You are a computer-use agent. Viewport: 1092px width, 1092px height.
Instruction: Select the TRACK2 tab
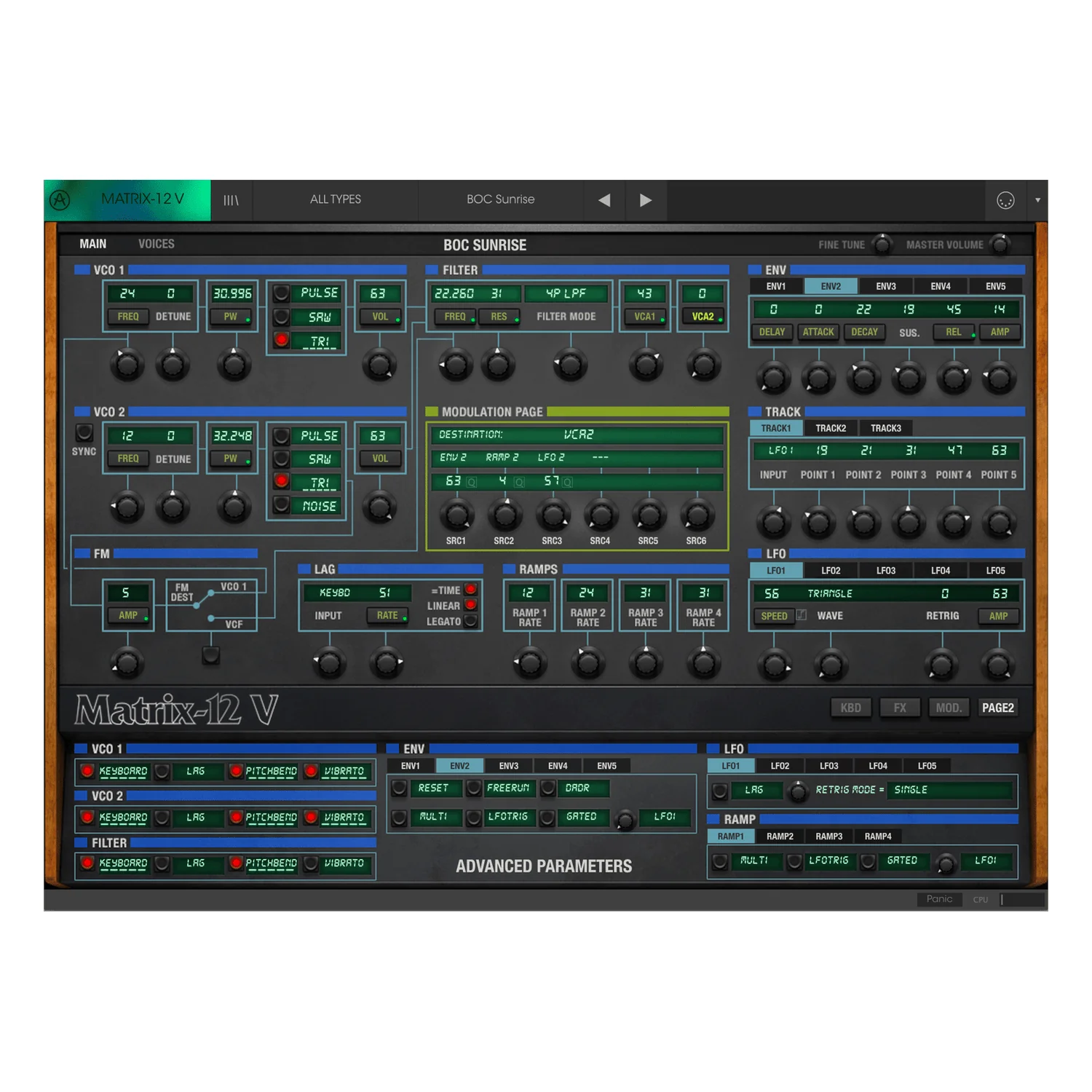[831, 428]
